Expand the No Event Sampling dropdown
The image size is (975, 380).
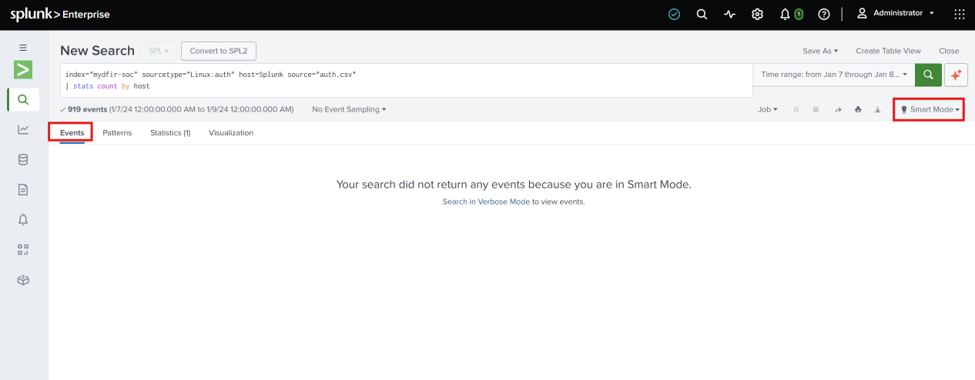[349, 109]
